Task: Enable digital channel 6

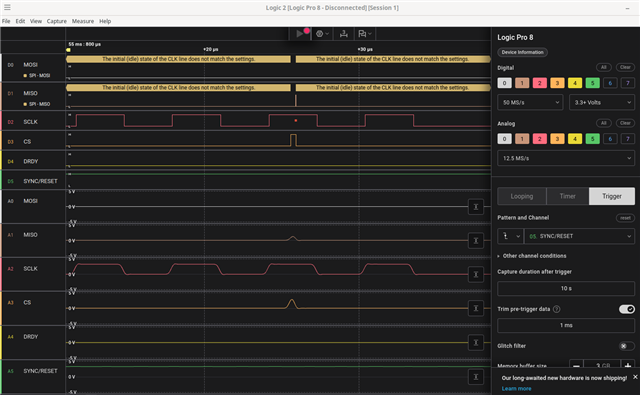Action: click(610, 83)
